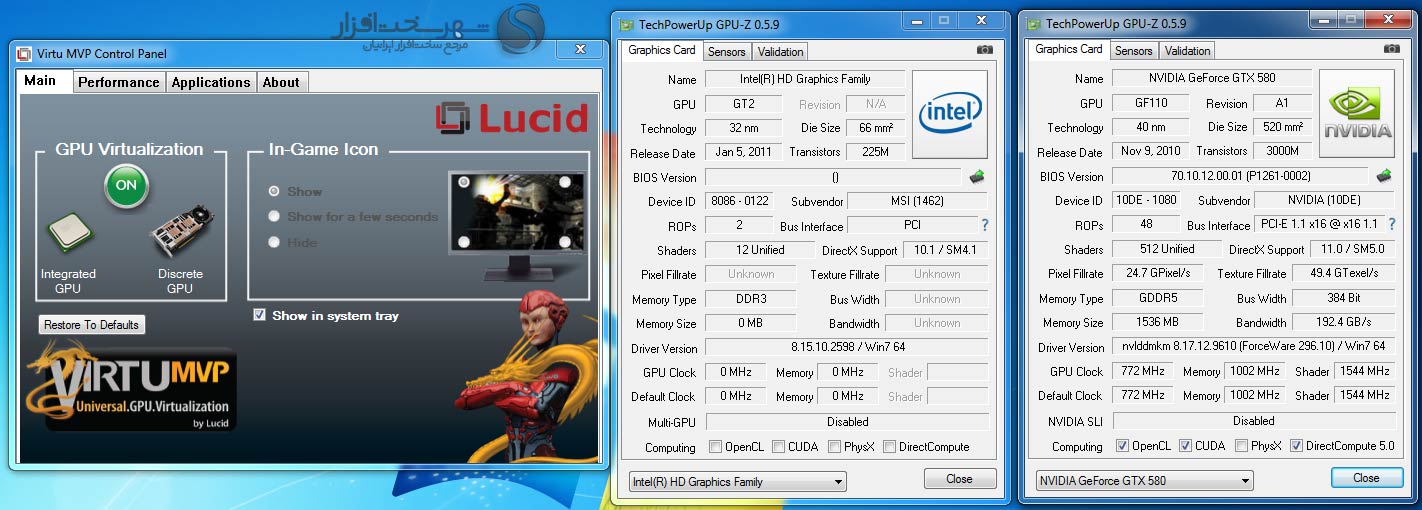Click NVIDIA GeForce GTX 580 name field
The height and width of the screenshot is (510, 1422).
[1212, 78]
